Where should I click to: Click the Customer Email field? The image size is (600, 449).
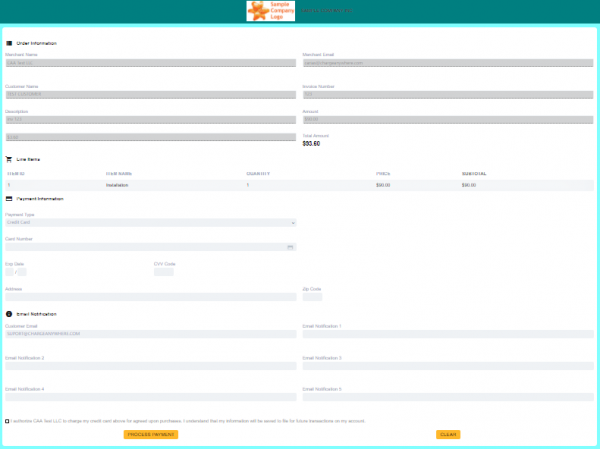coord(151,334)
